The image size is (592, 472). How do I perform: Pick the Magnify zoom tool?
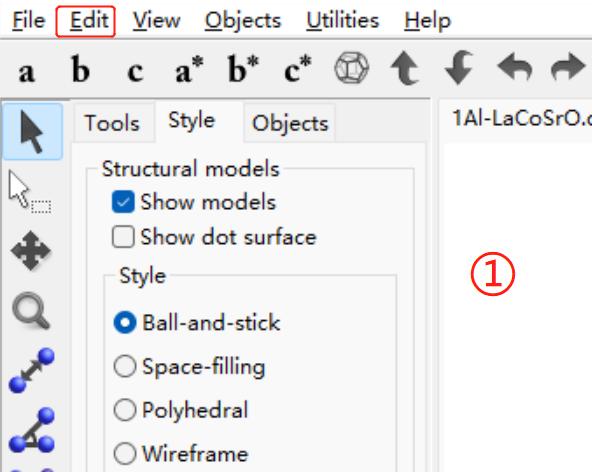[31, 311]
